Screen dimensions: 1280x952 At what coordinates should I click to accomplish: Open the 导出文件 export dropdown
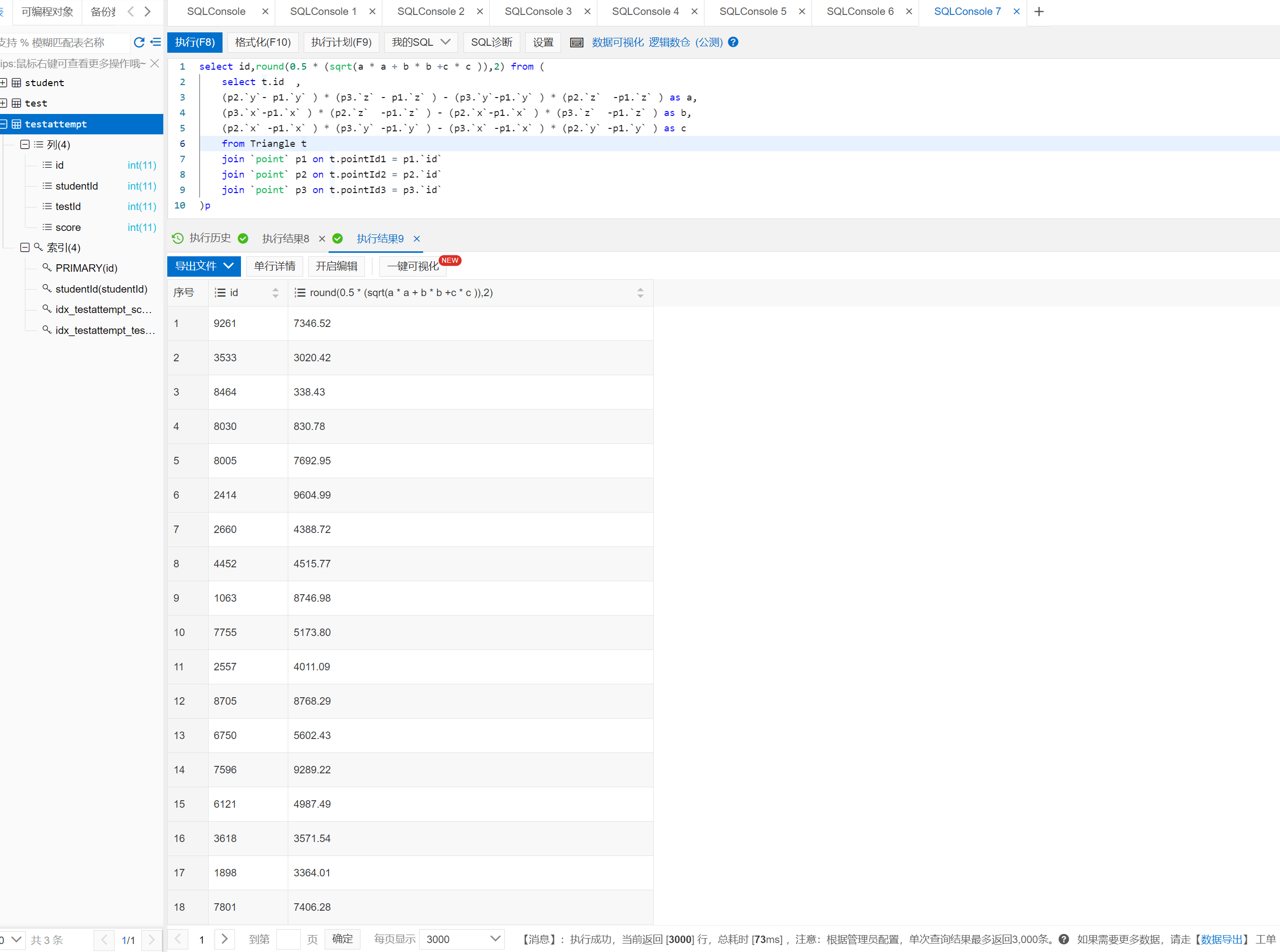[204, 266]
